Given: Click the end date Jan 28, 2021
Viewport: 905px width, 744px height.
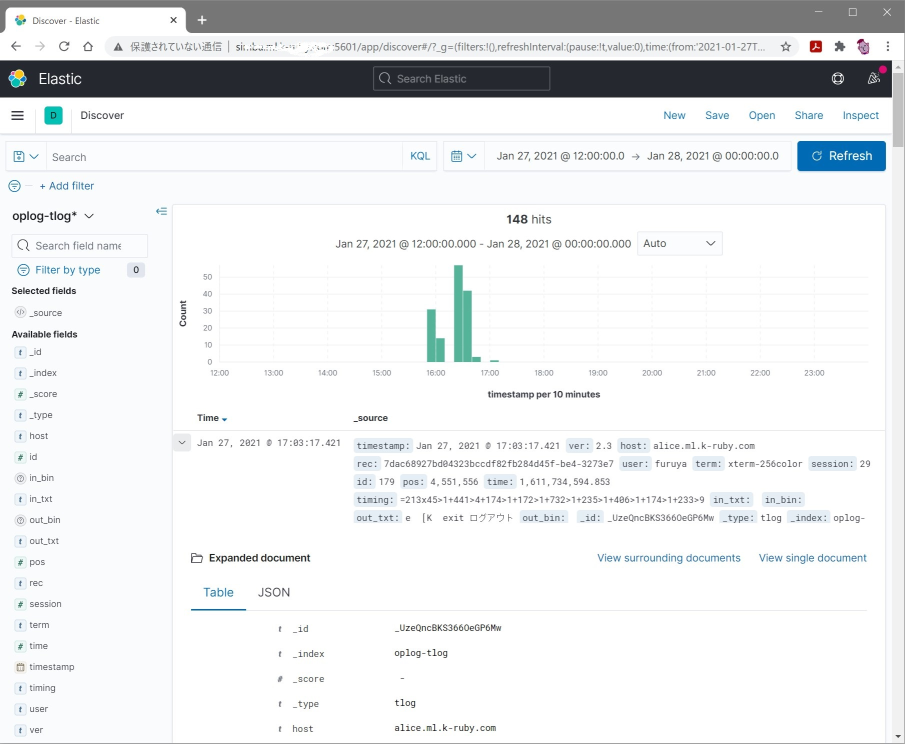Looking at the screenshot, I should pos(713,156).
